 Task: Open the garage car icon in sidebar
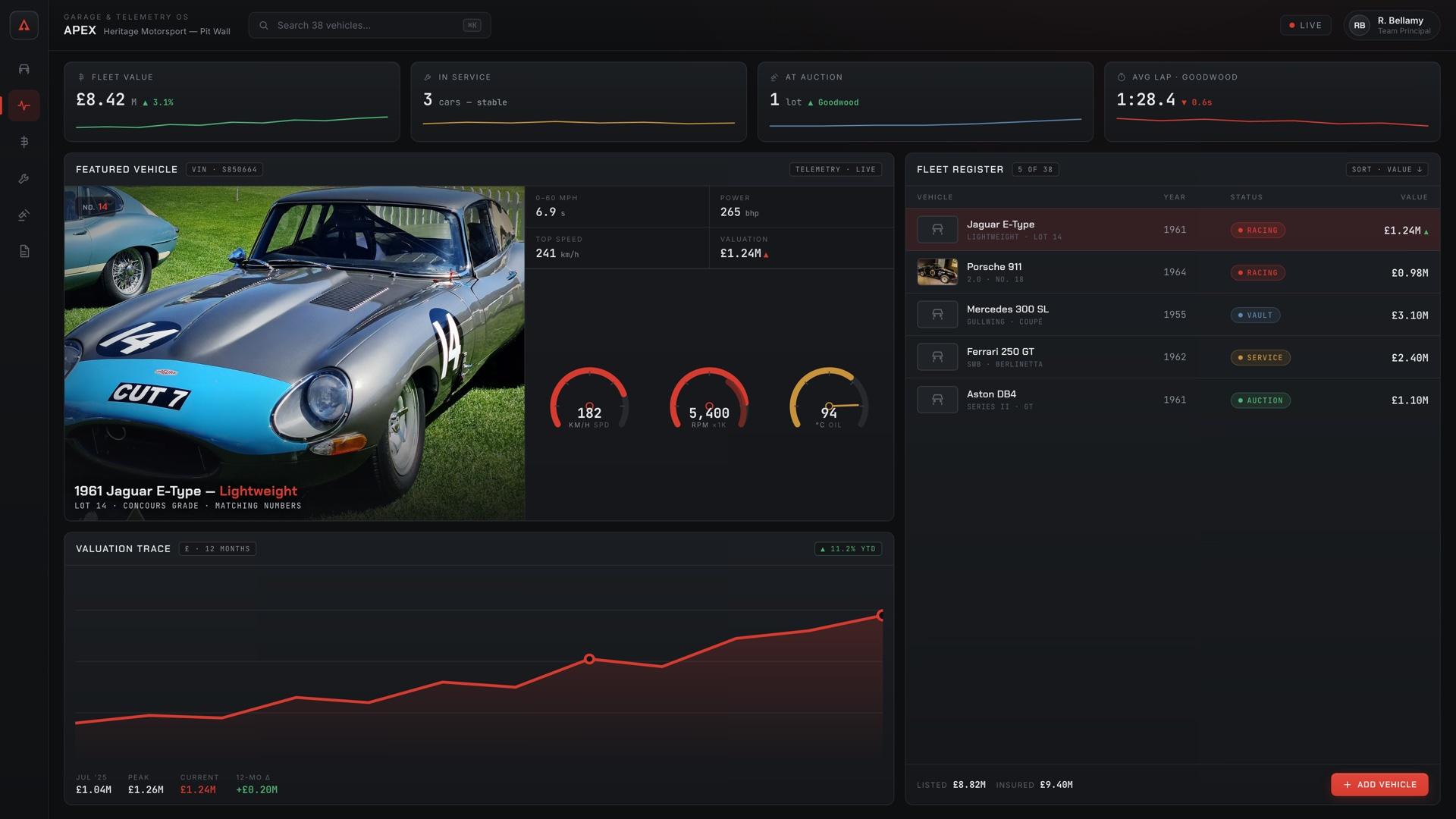(x=24, y=69)
